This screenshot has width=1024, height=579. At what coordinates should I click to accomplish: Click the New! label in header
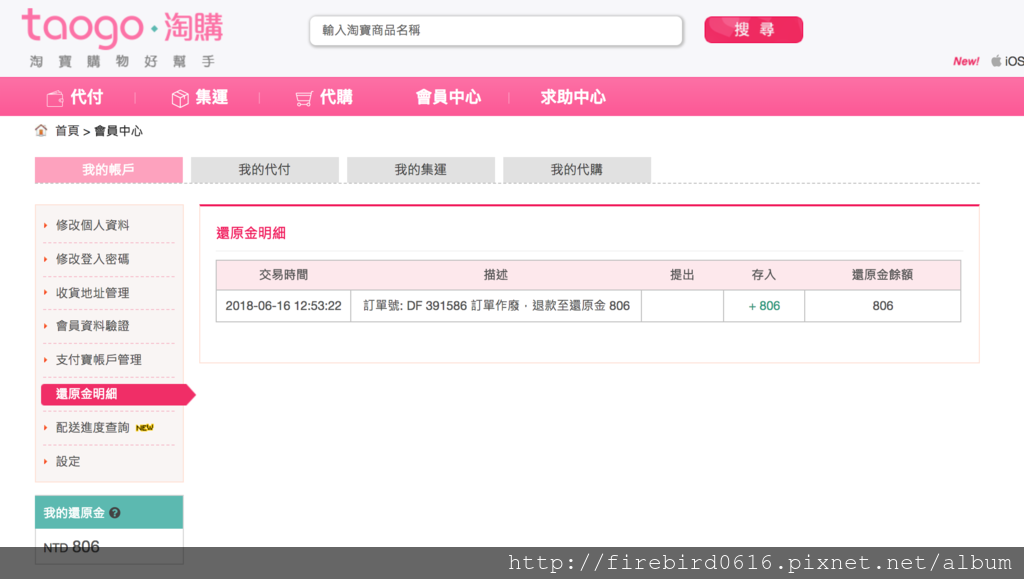tap(966, 61)
